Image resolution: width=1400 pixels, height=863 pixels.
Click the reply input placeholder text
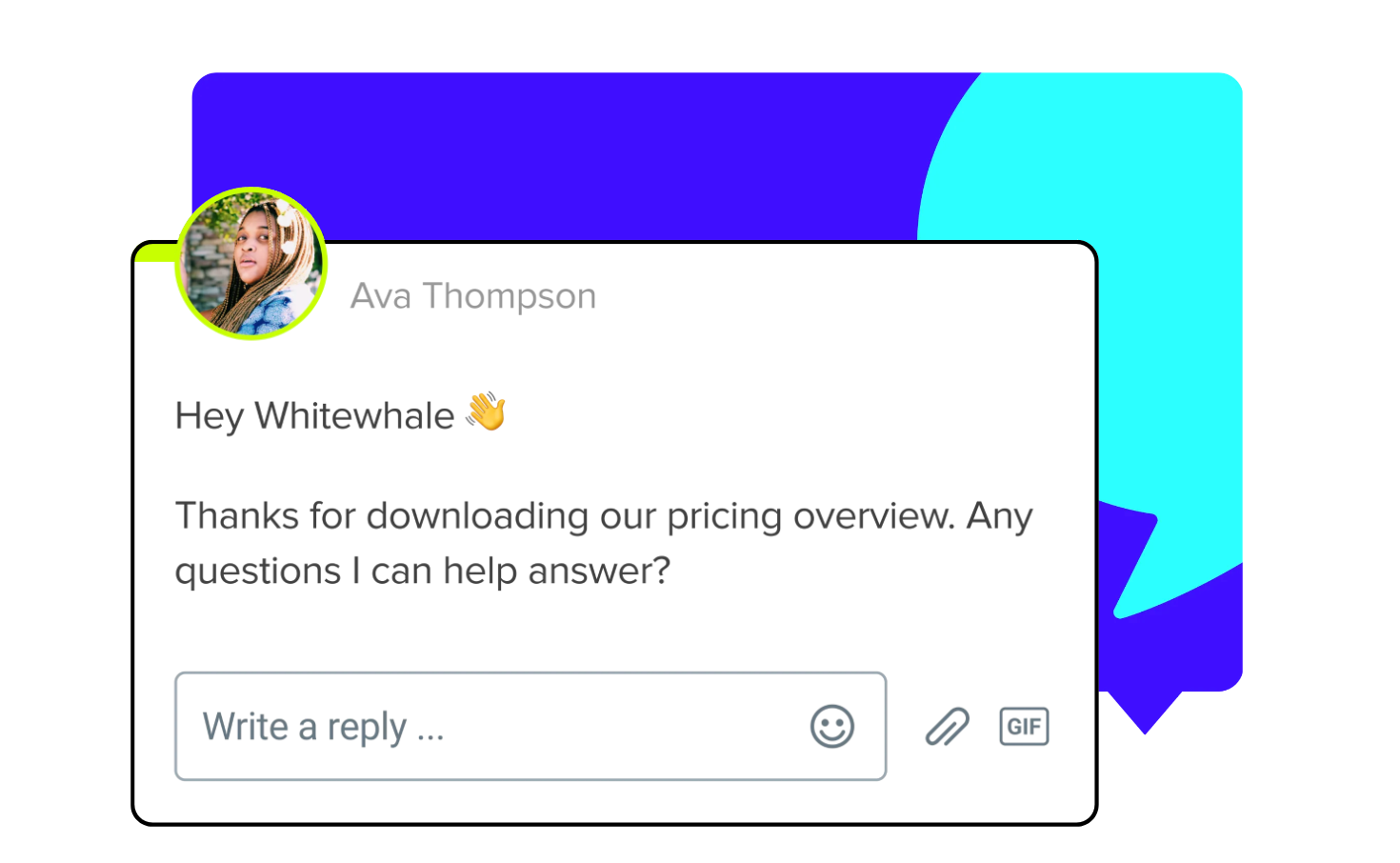click(x=324, y=726)
